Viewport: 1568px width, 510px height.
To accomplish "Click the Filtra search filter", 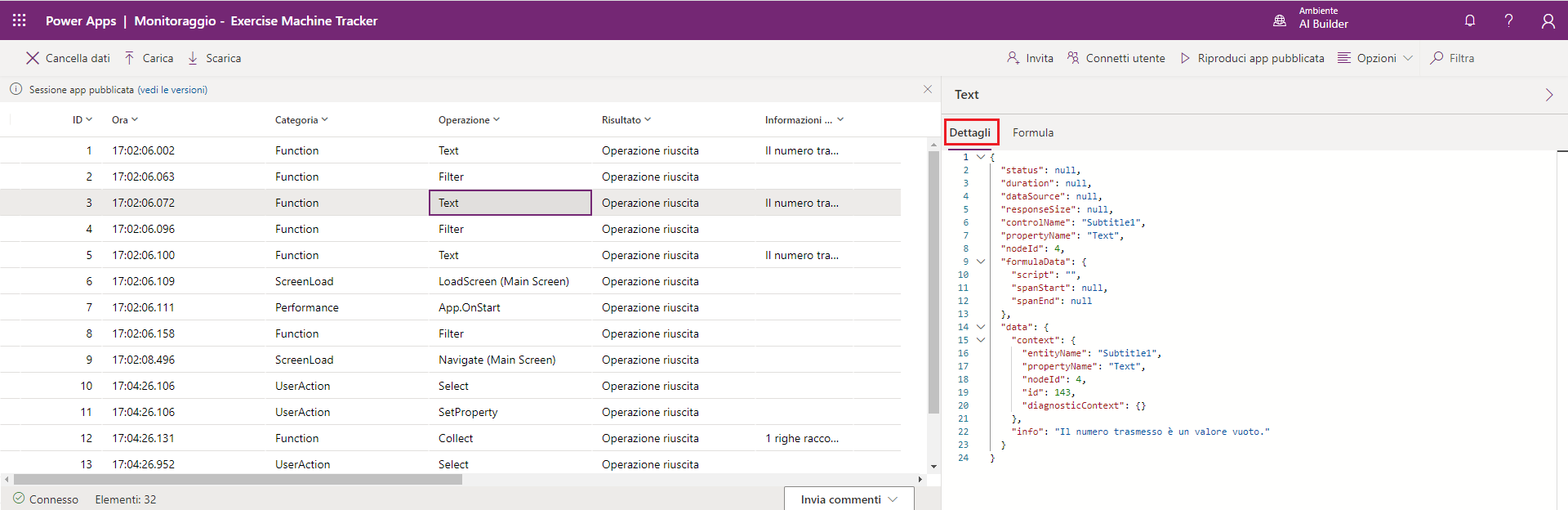I will (1452, 58).
